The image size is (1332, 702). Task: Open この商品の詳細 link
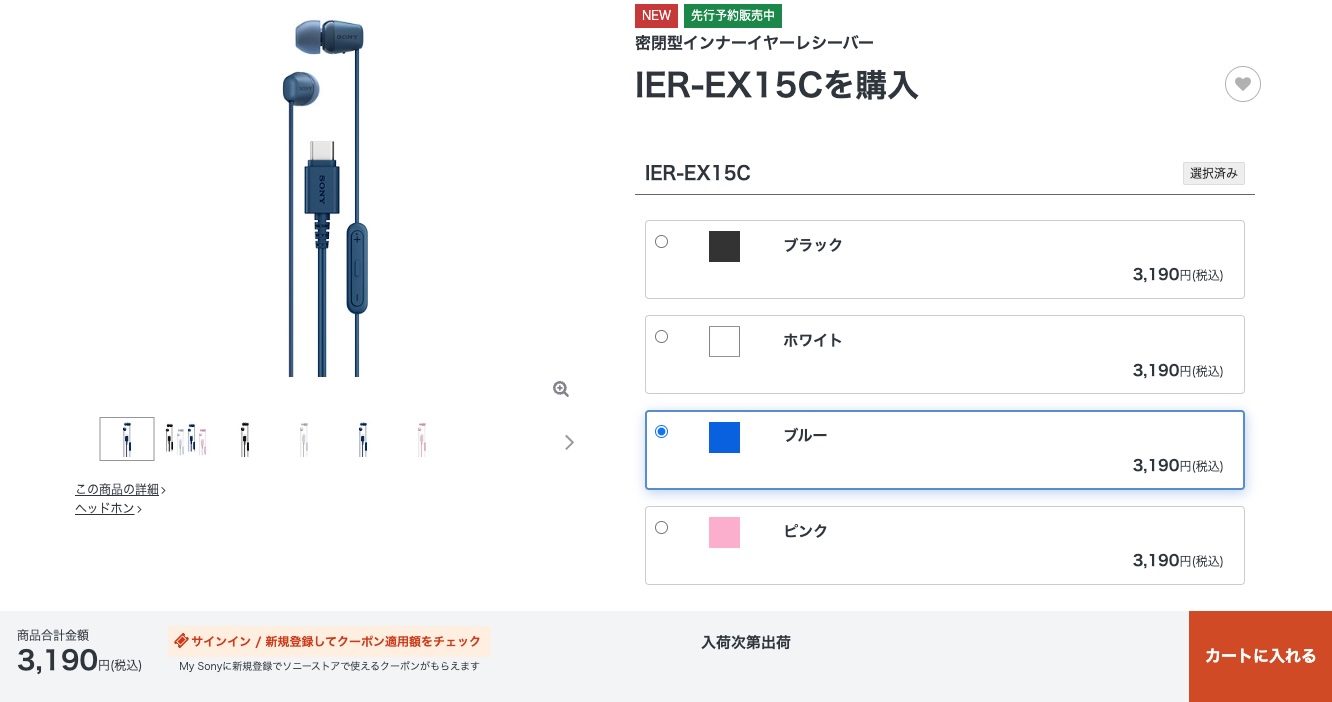point(120,489)
